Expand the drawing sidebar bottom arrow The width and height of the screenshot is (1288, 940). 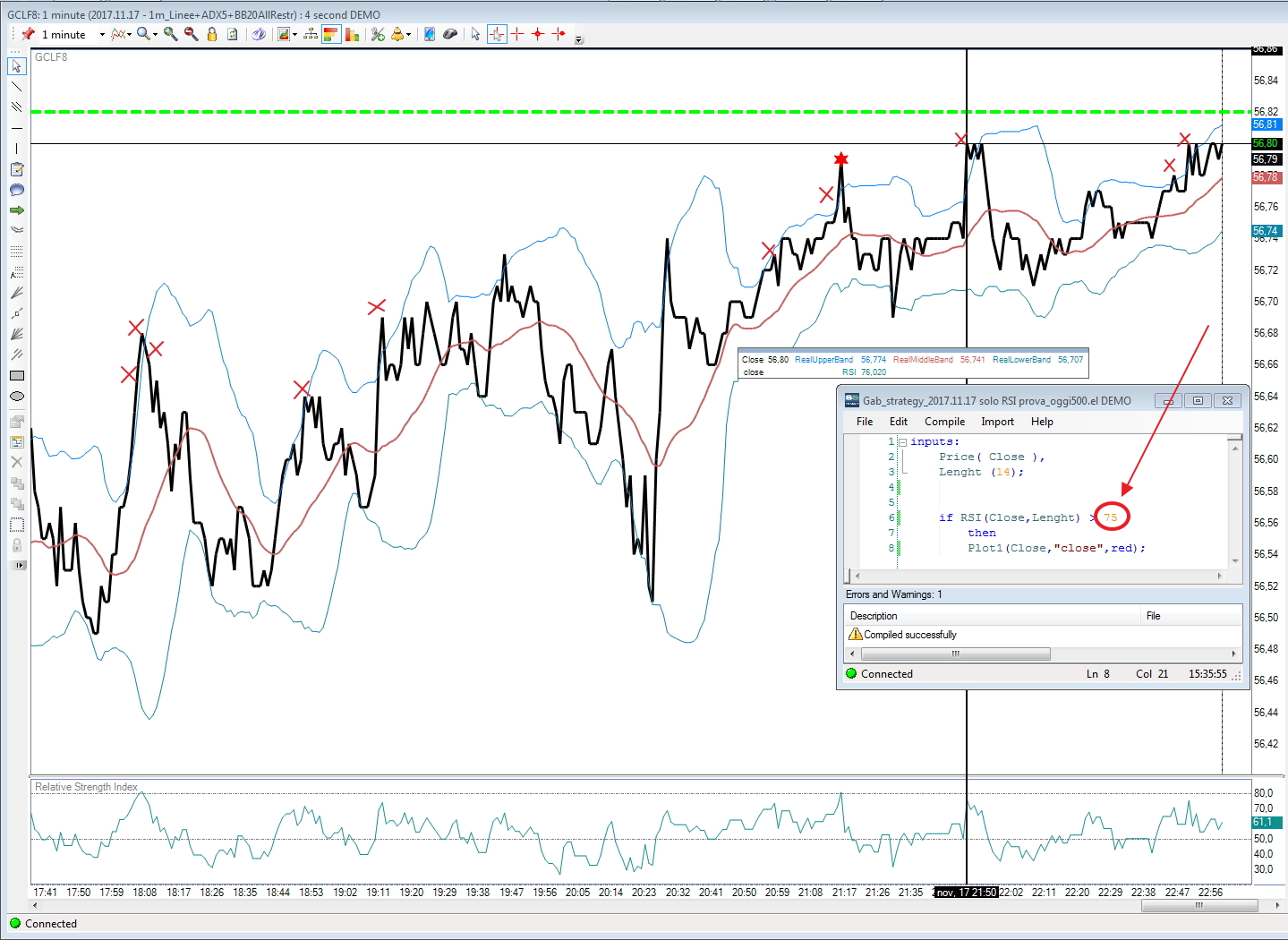tap(20, 565)
